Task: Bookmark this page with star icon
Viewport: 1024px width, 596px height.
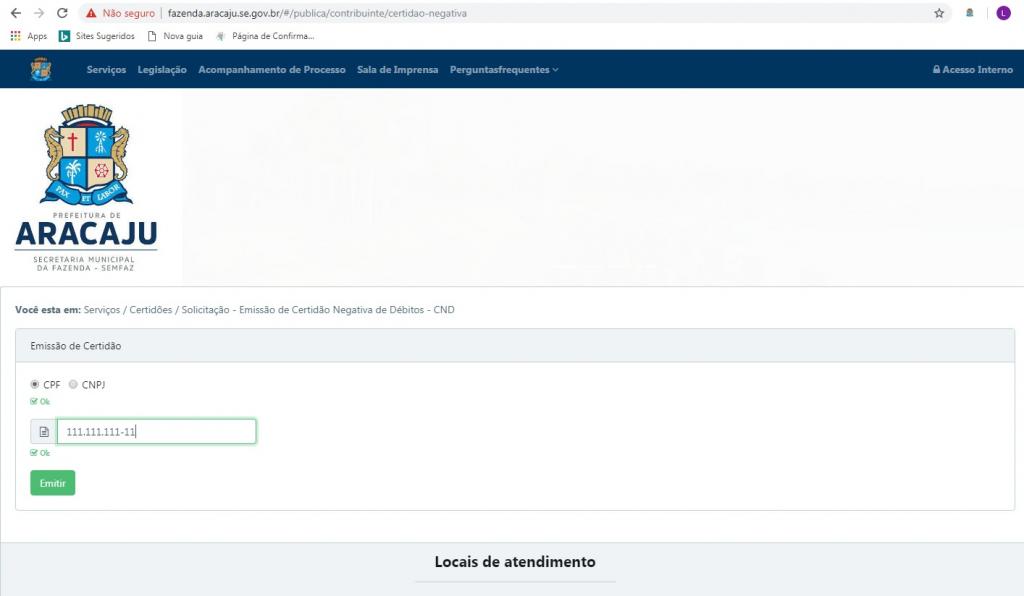Action: (x=939, y=14)
